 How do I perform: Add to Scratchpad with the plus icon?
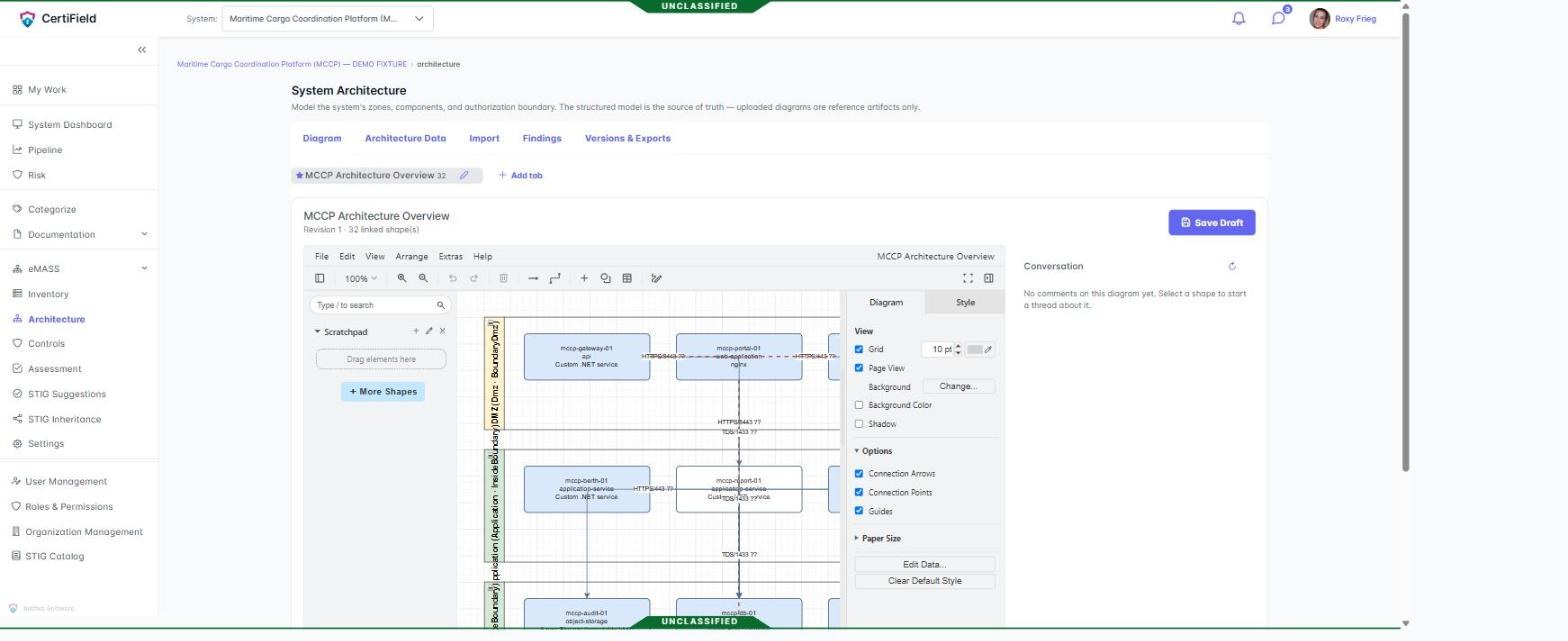[x=416, y=331]
